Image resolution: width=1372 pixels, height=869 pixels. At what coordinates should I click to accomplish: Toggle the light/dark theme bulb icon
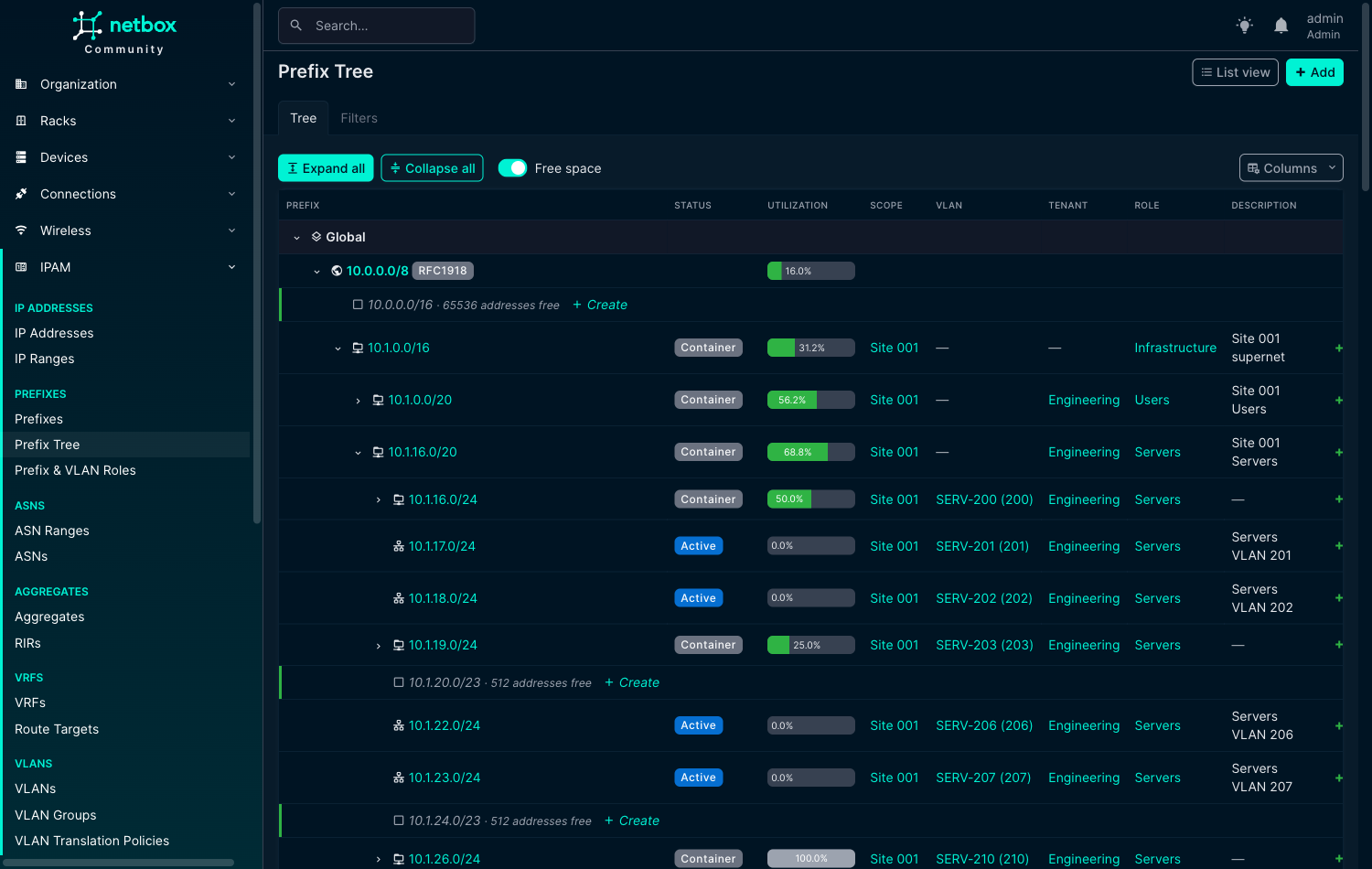coord(1244,26)
